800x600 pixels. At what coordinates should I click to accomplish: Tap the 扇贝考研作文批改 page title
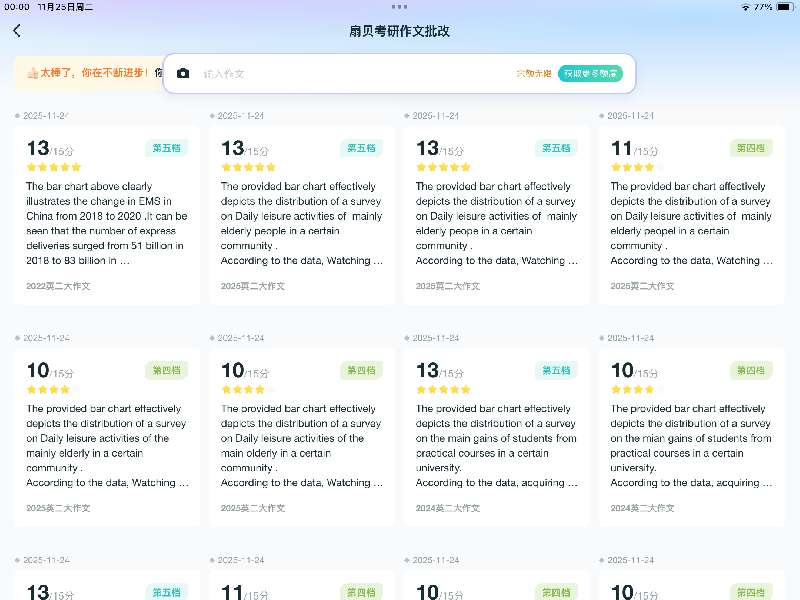tap(400, 31)
